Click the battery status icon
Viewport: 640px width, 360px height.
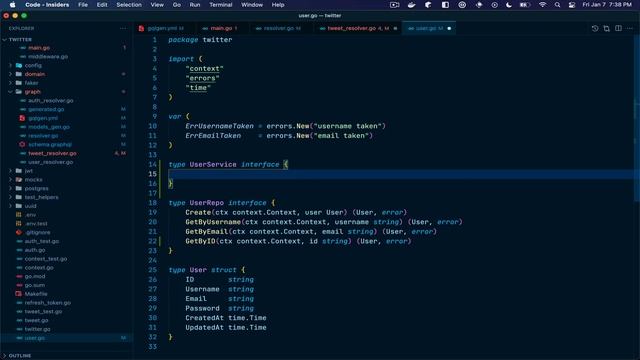pyautogui.click(x=525, y=5)
